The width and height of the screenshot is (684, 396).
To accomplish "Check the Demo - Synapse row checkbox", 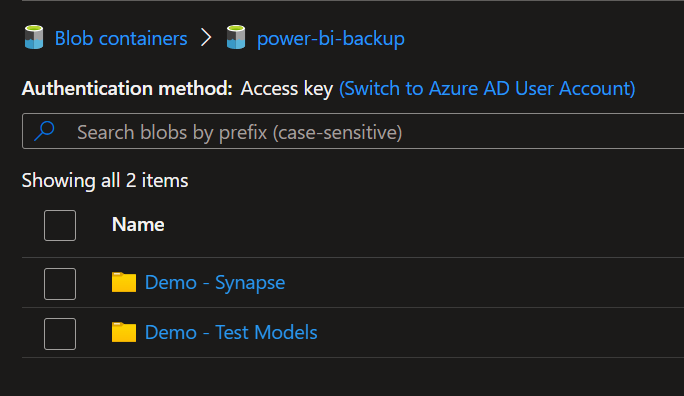I will coord(60,284).
